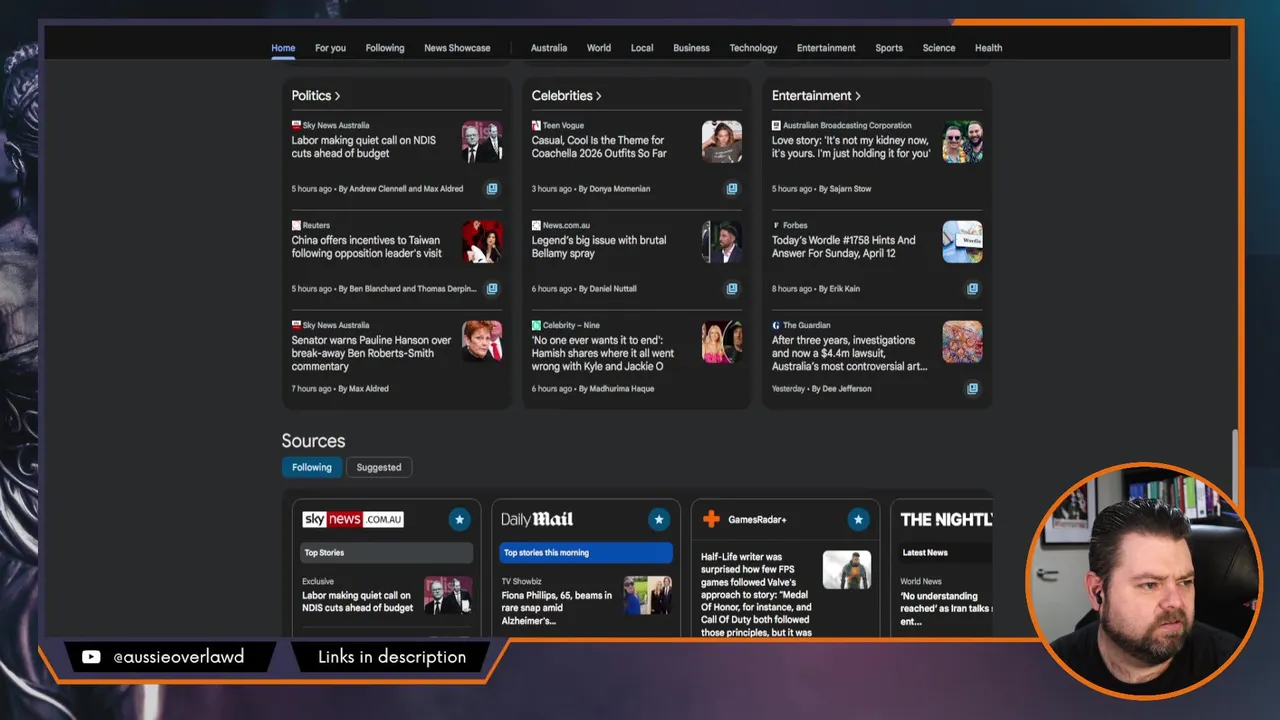This screenshot has height=720, width=1280.
Task: Open the Sports news tab
Action: coord(889,48)
